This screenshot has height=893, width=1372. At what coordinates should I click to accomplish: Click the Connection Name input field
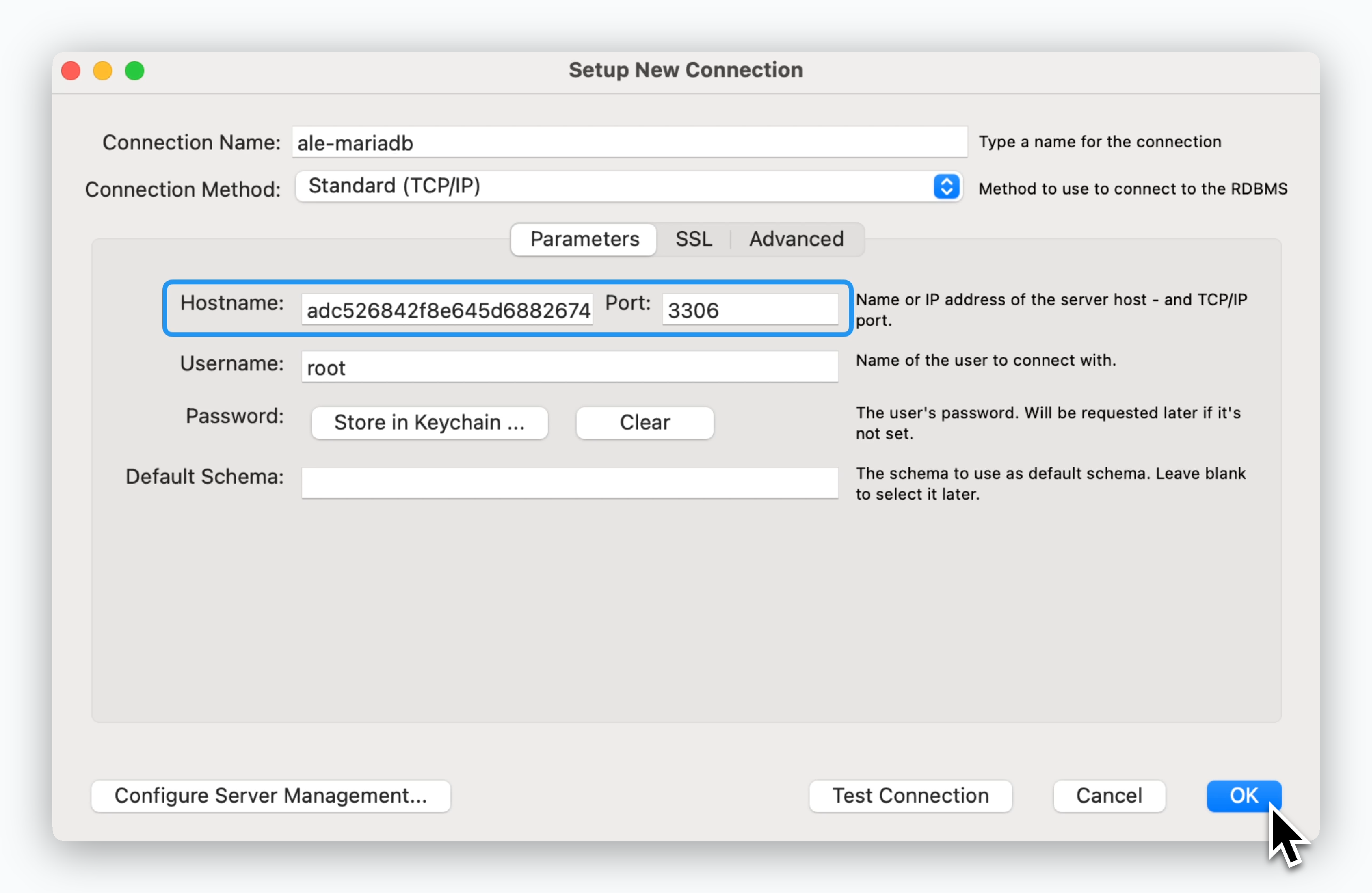[x=629, y=142]
